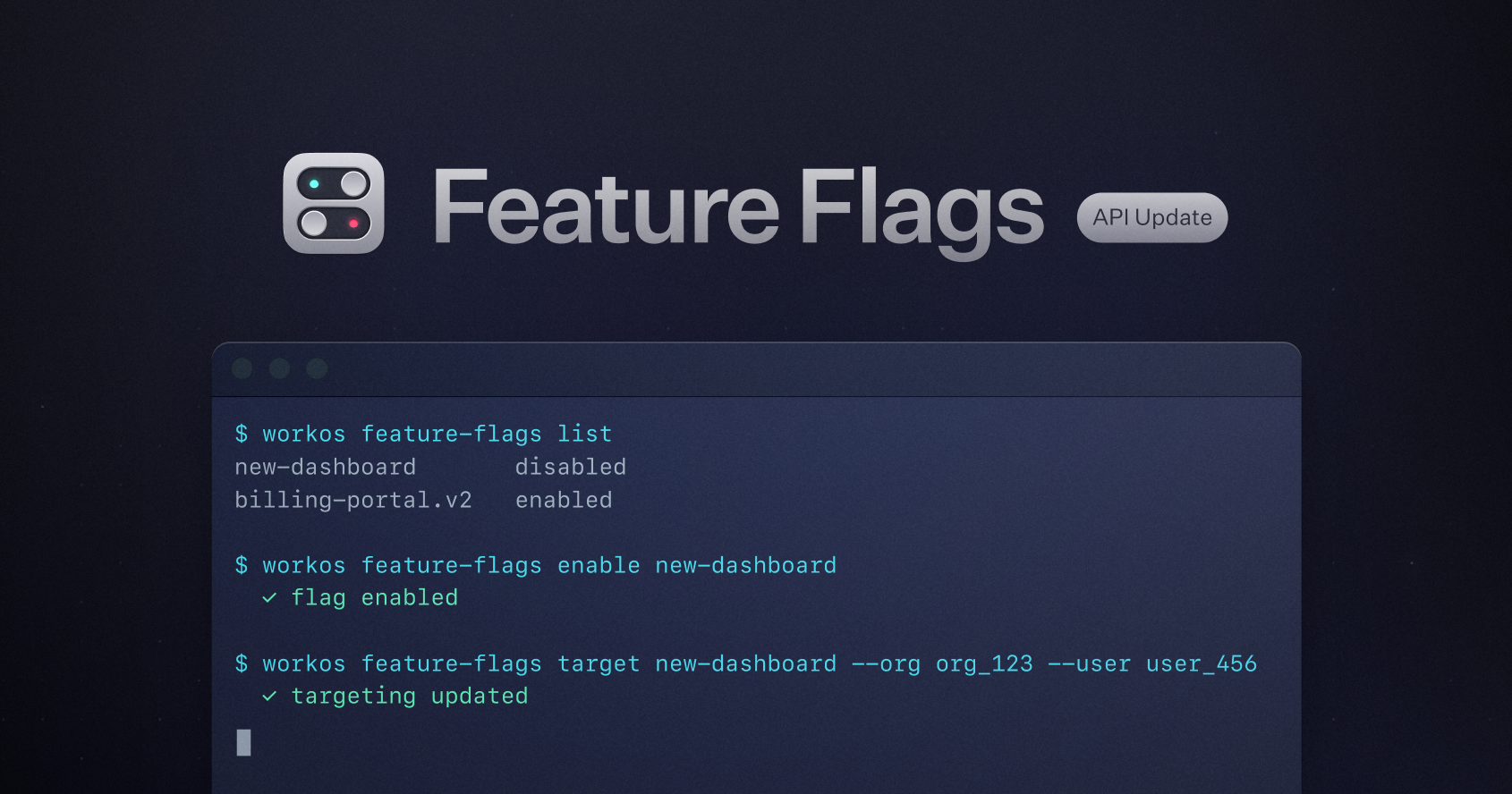Click the terminal window's first traffic-light dot

click(242, 368)
